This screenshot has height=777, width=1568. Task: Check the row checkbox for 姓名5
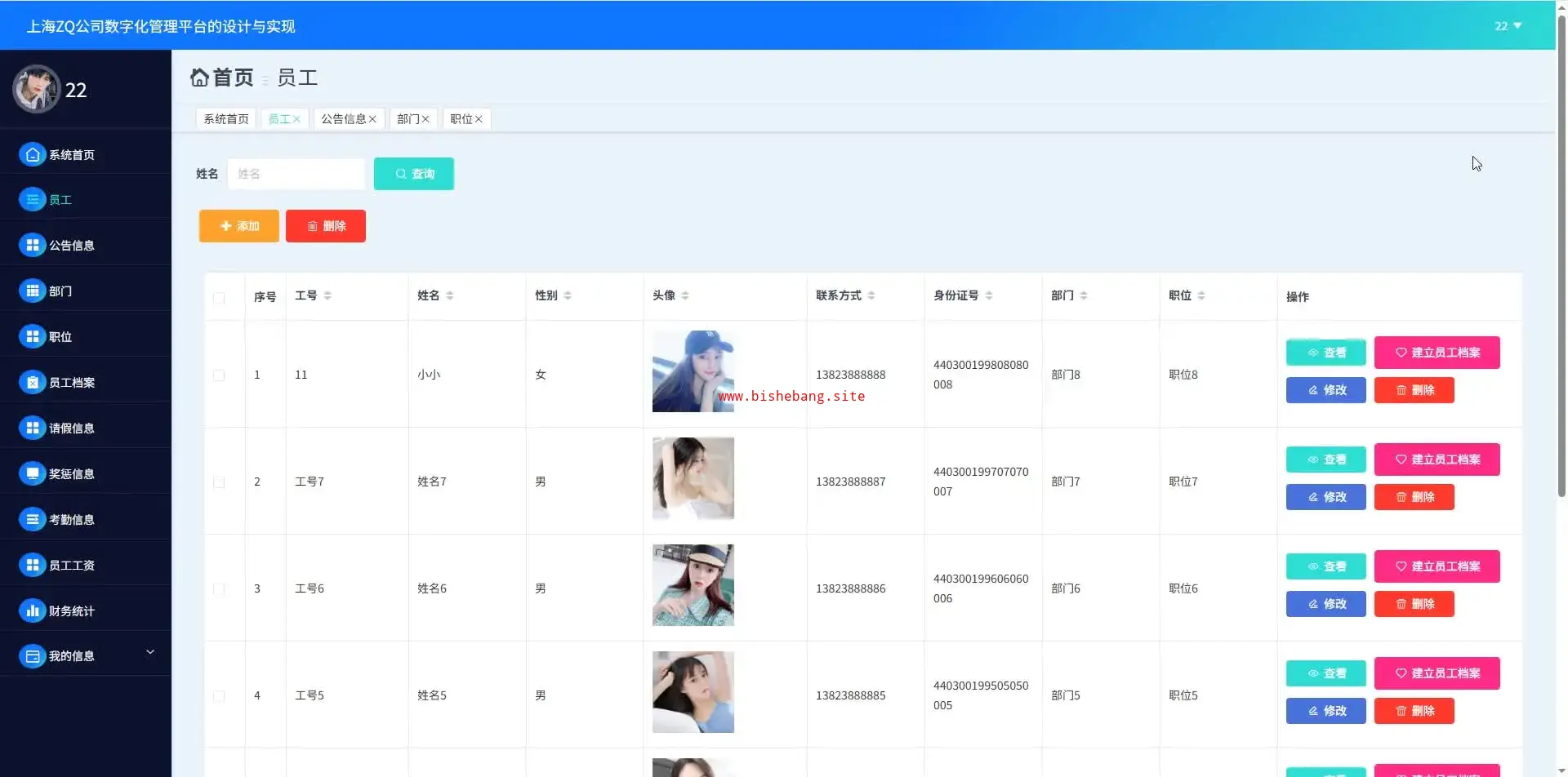pyautogui.click(x=219, y=696)
